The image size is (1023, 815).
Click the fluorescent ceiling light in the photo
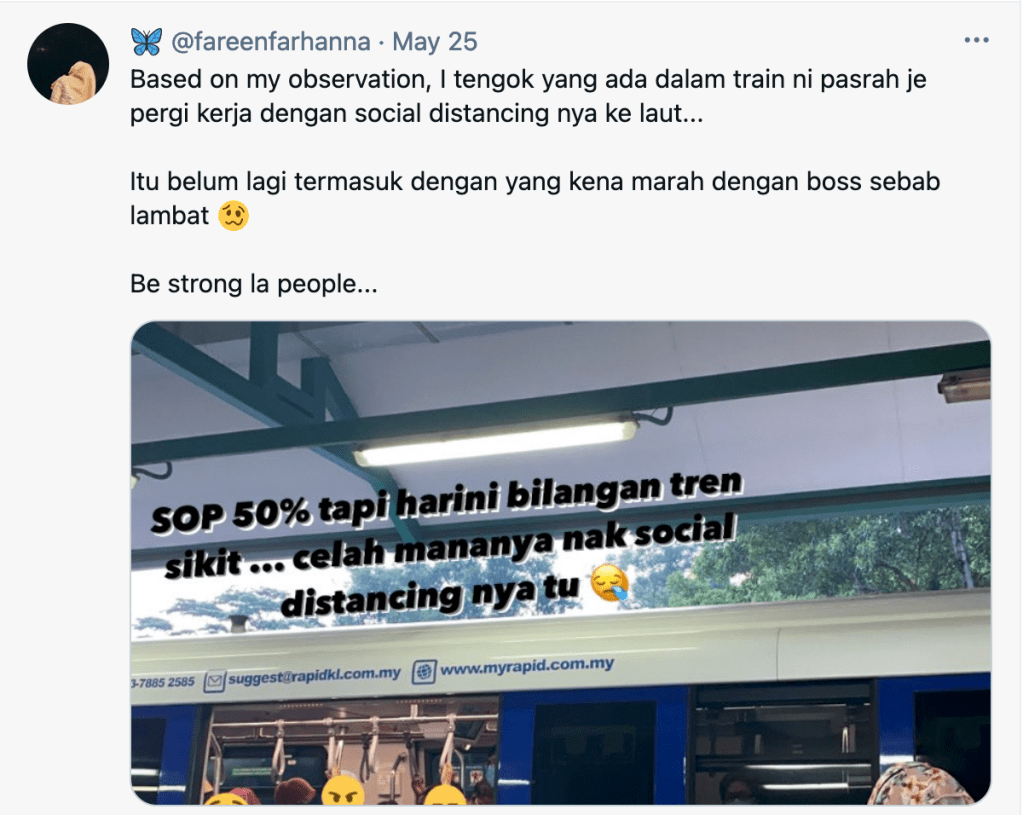(496, 444)
